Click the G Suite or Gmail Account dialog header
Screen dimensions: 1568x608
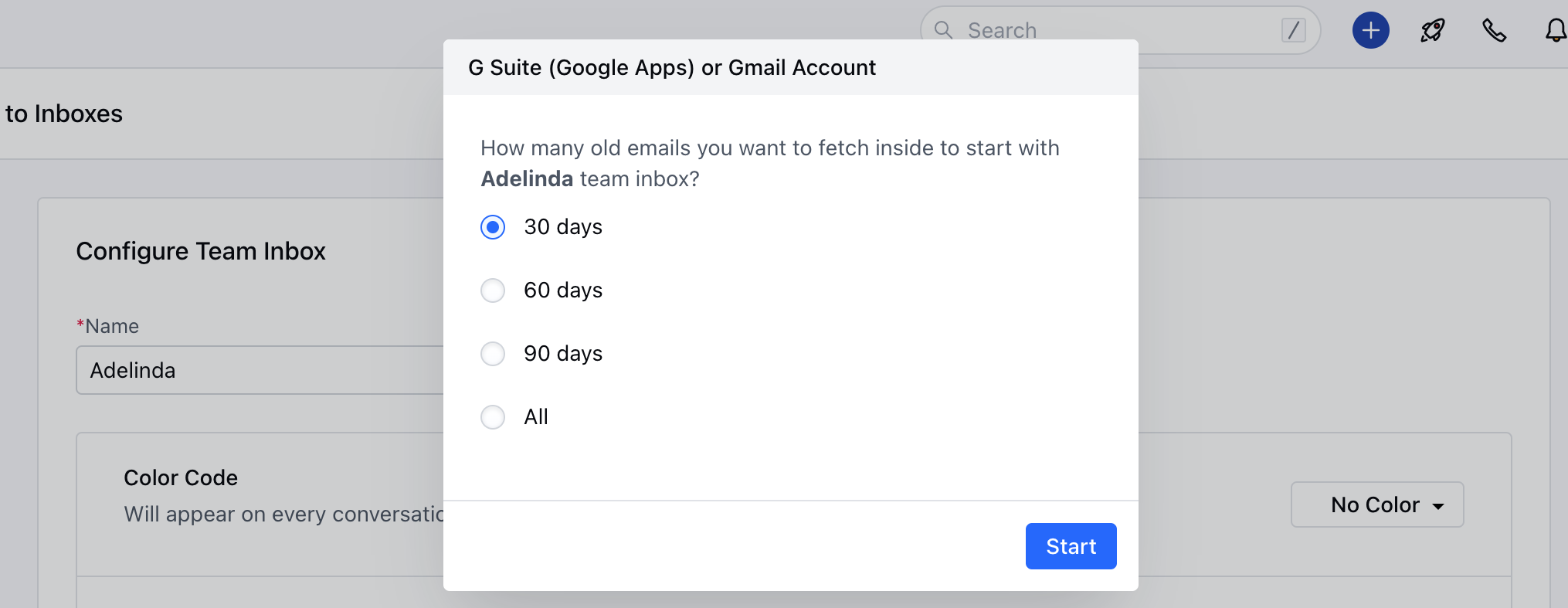point(672,68)
